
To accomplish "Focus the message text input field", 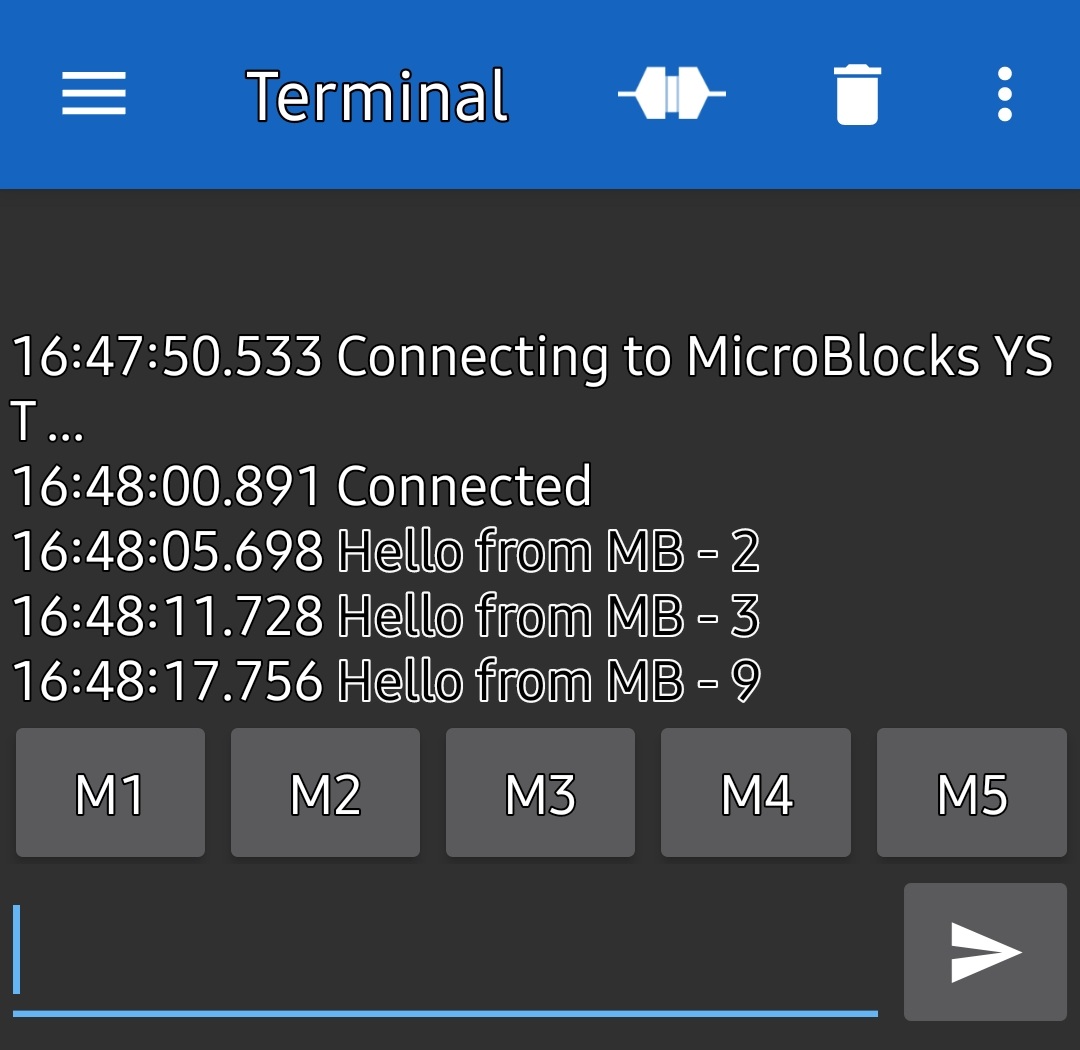I will pos(445,951).
